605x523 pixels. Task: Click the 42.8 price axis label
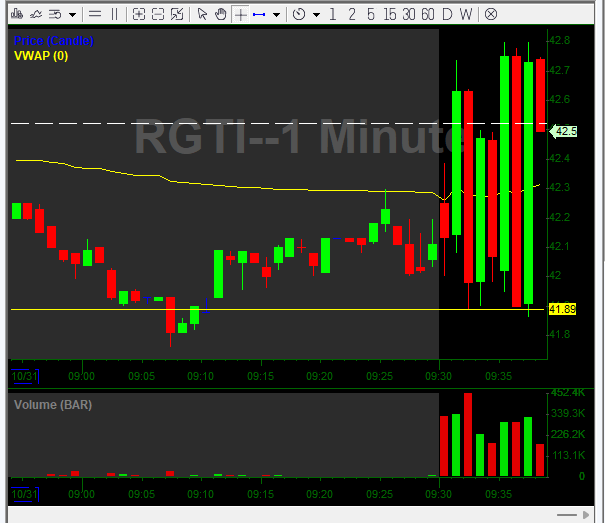[x=559, y=40]
